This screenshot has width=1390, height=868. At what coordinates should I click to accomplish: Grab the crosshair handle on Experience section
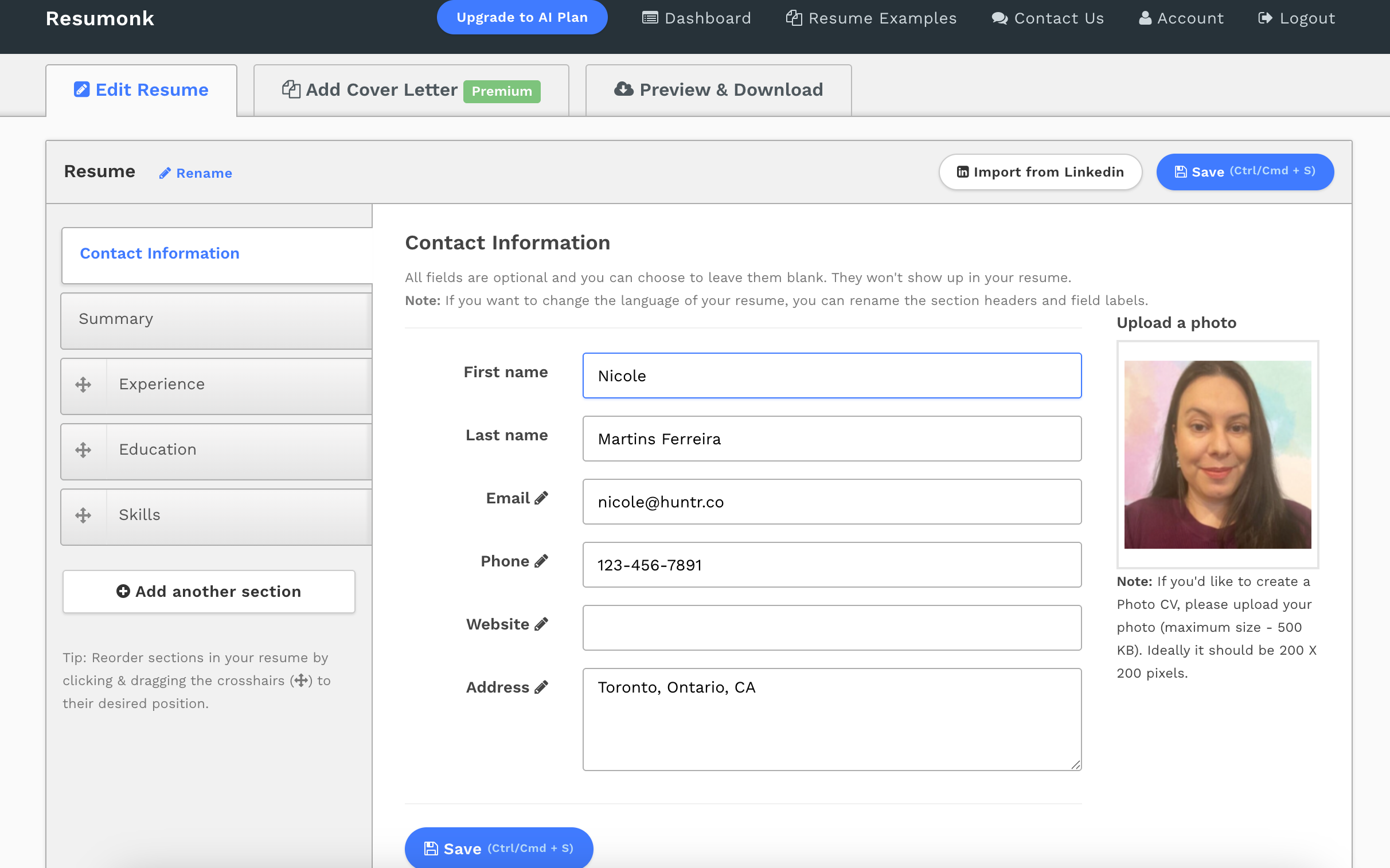83,385
